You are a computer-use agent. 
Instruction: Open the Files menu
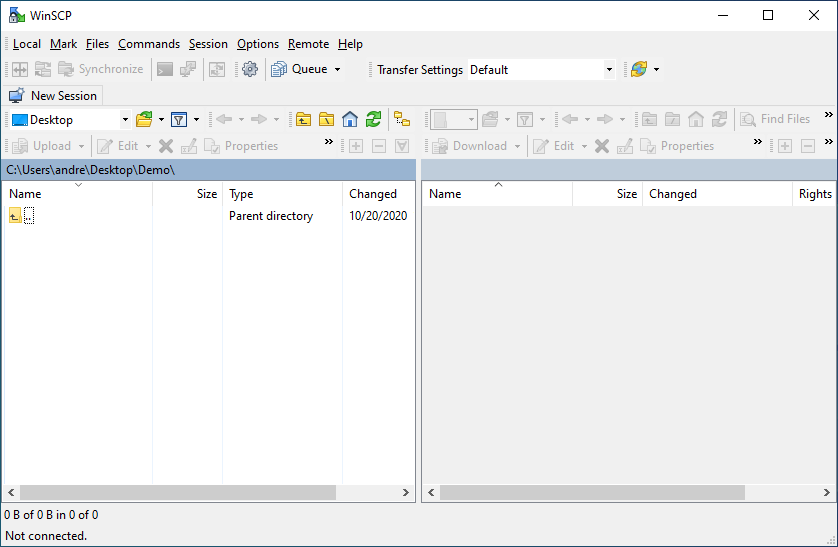click(97, 44)
